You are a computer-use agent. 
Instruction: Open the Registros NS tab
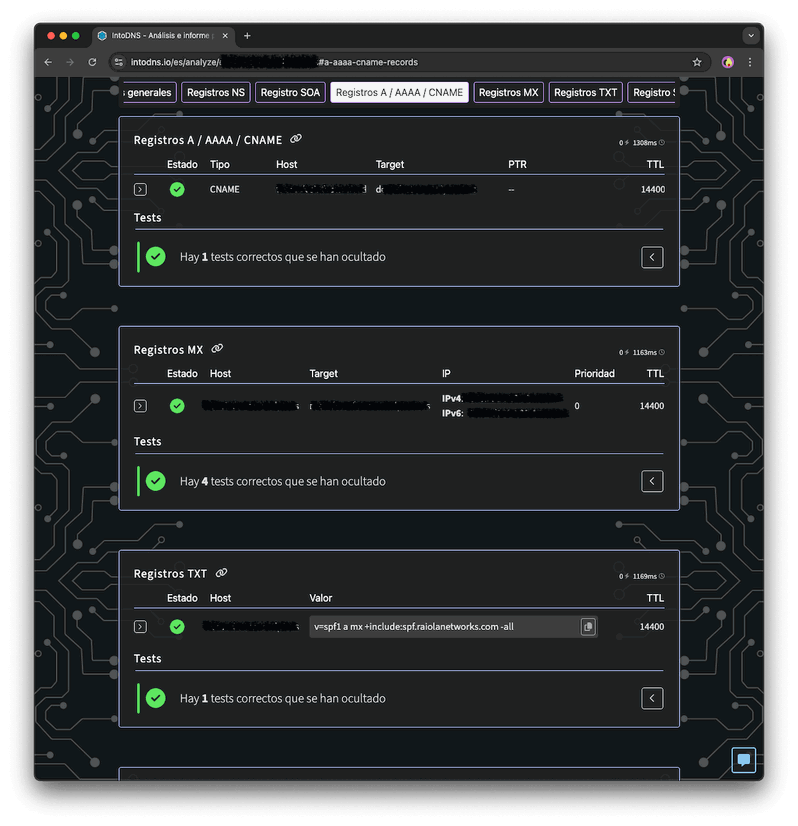click(x=215, y=93)
